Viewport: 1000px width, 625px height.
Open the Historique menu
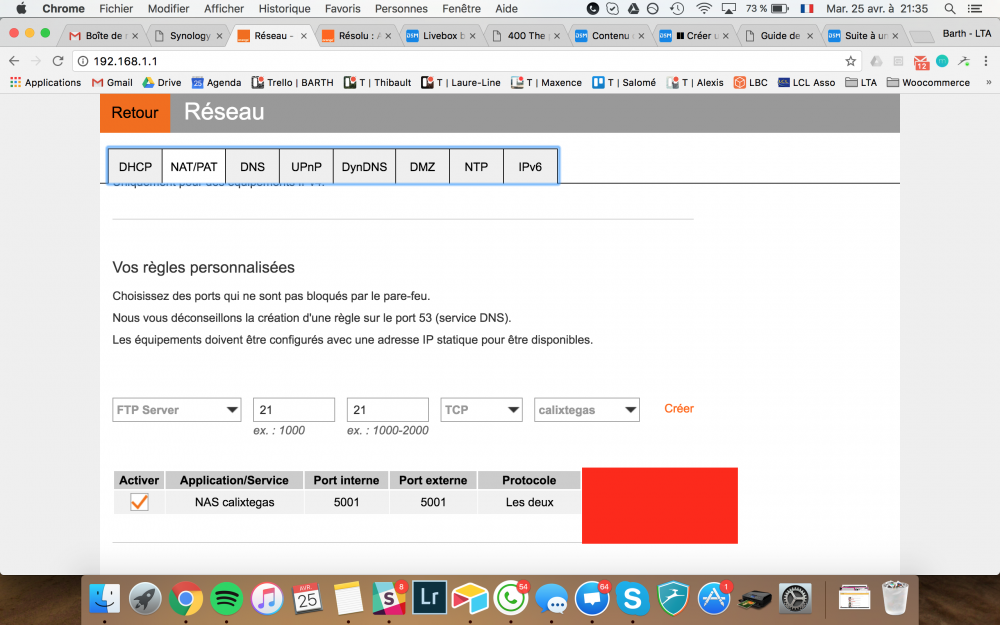[284, 9]
